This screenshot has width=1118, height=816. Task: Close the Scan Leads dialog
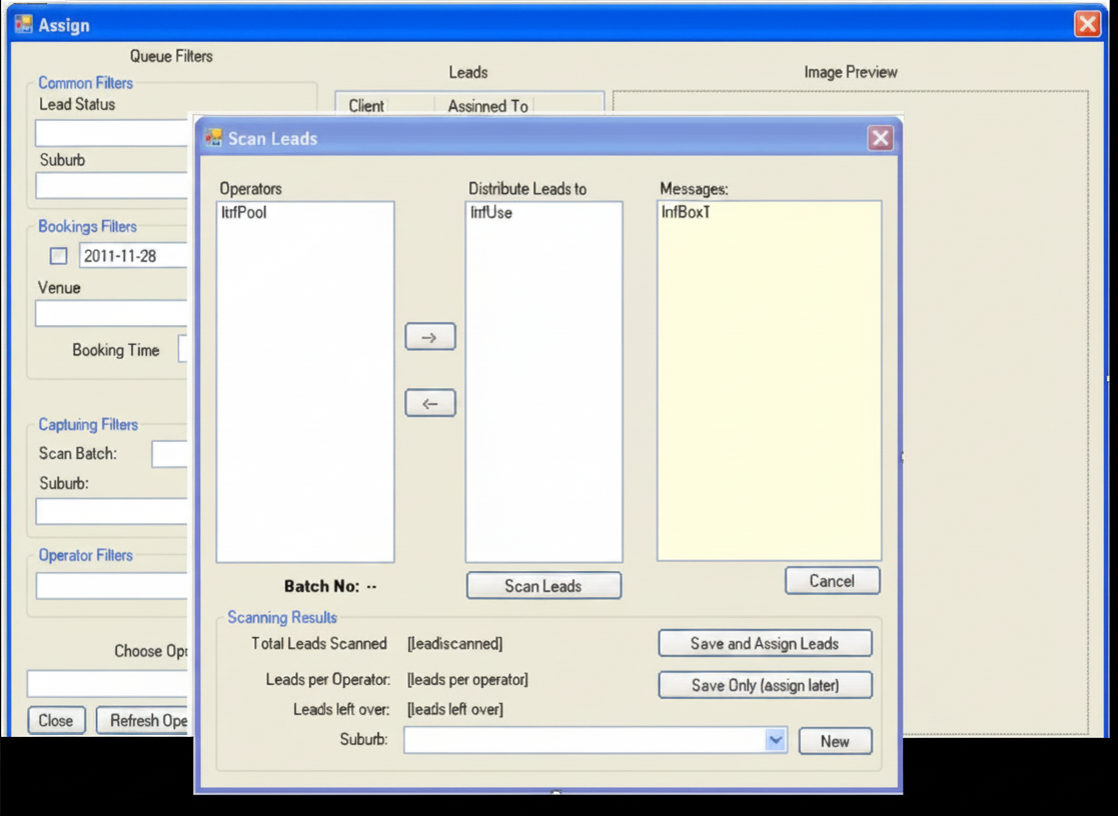[x=880, y=138]
